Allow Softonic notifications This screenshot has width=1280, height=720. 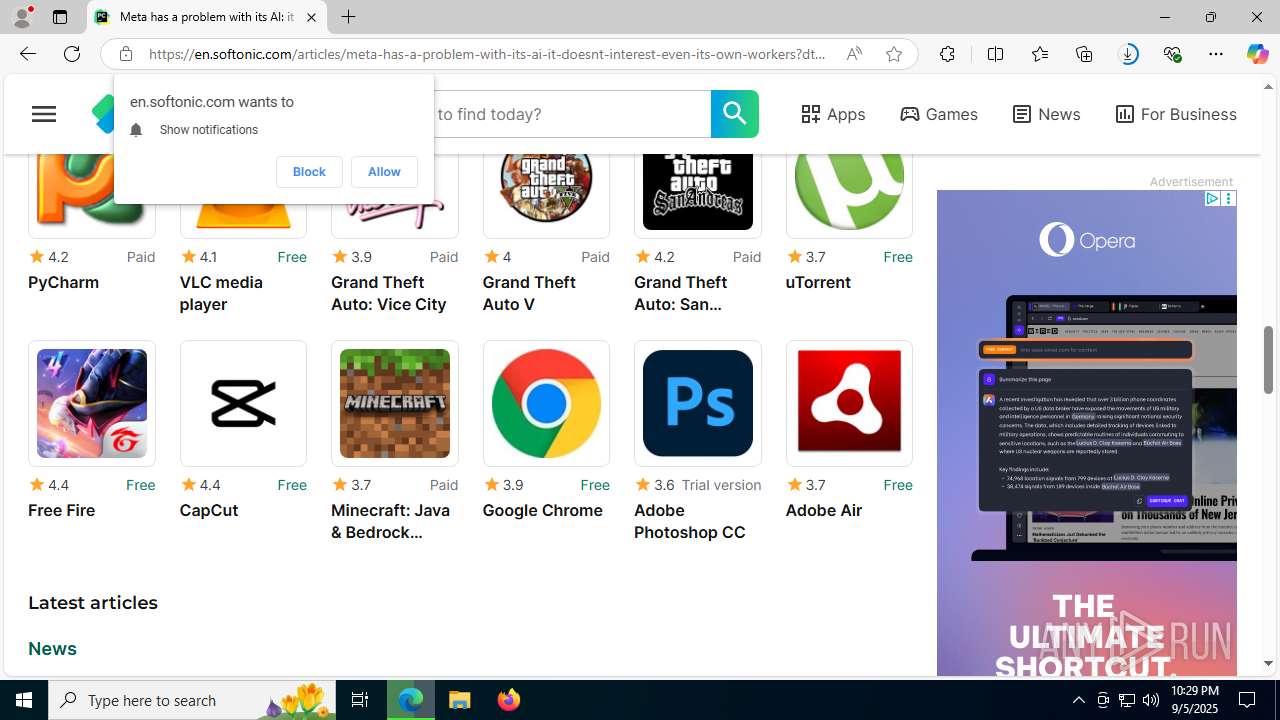point(384,172)
